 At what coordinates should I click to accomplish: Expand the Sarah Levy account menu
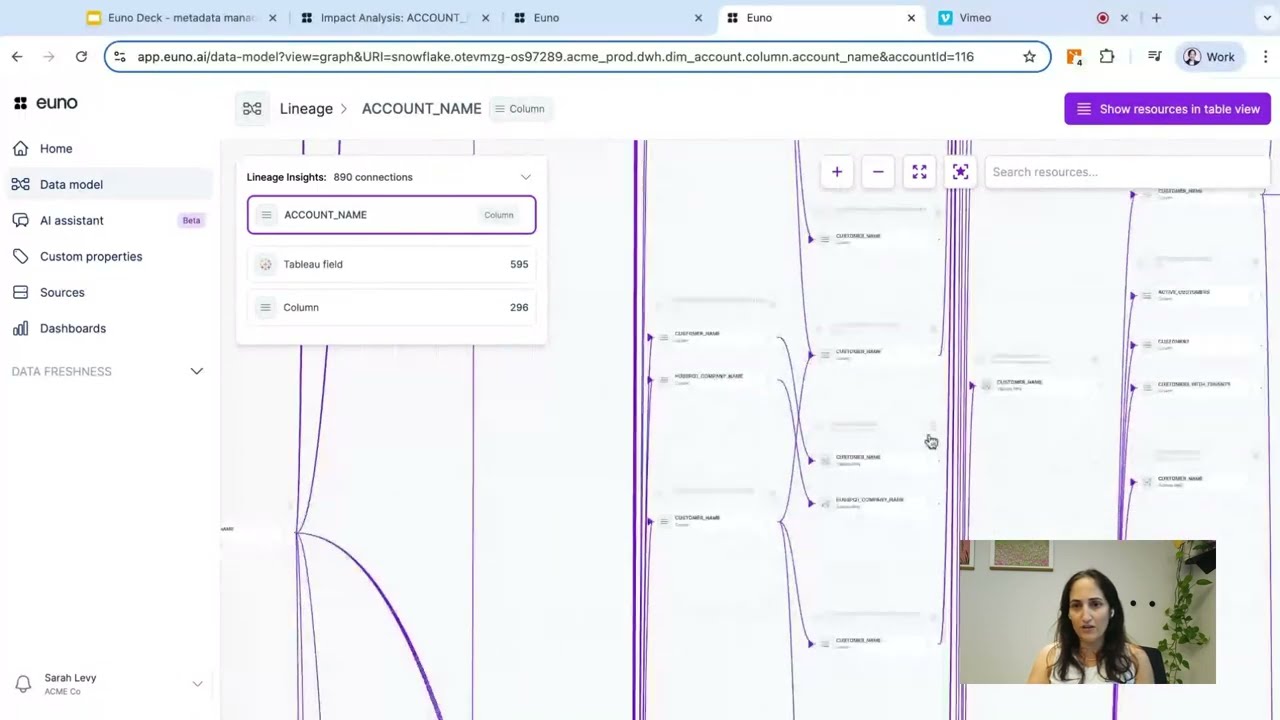tap(197, 684)
